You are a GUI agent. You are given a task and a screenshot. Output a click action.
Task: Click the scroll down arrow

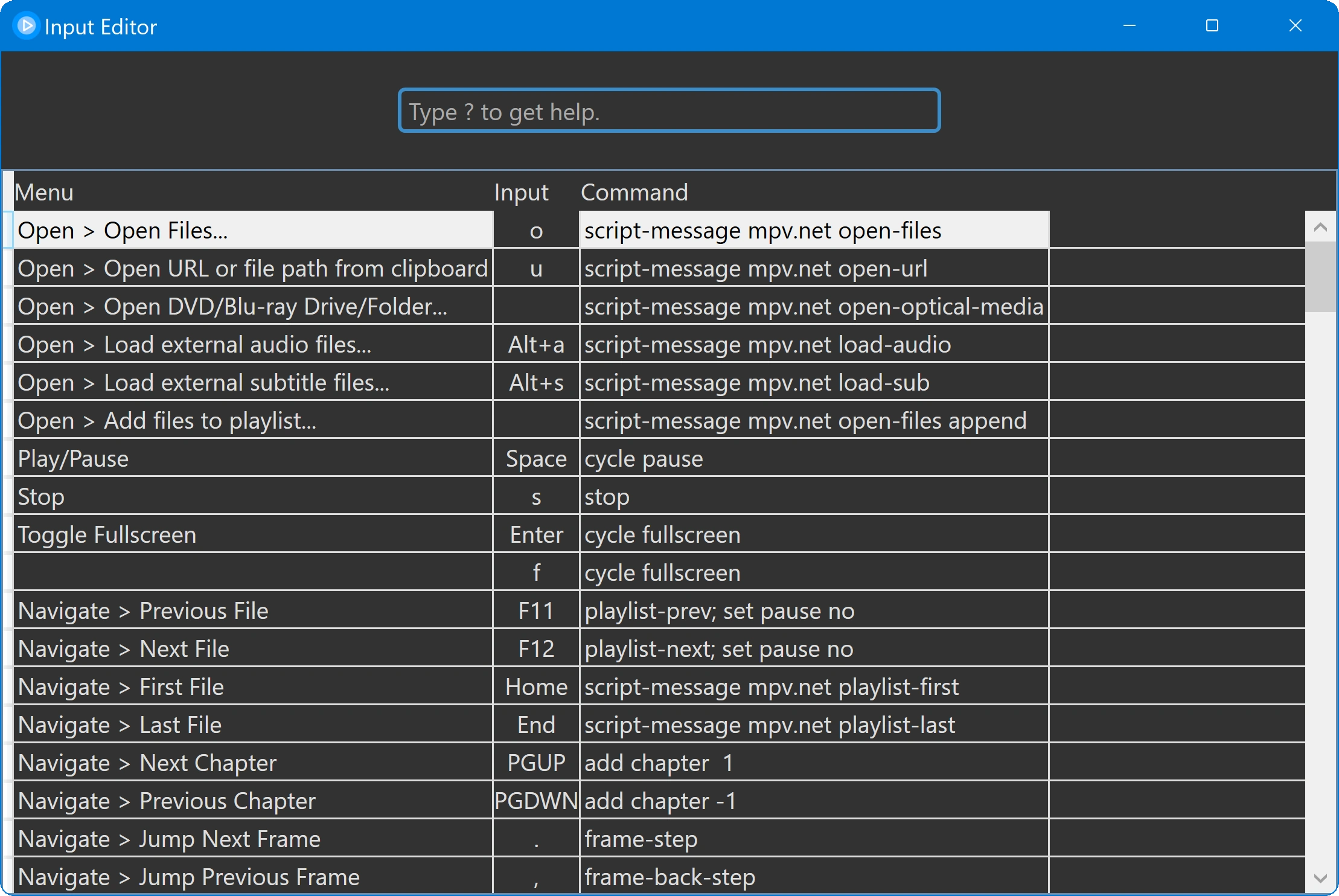click(1320, 878)
